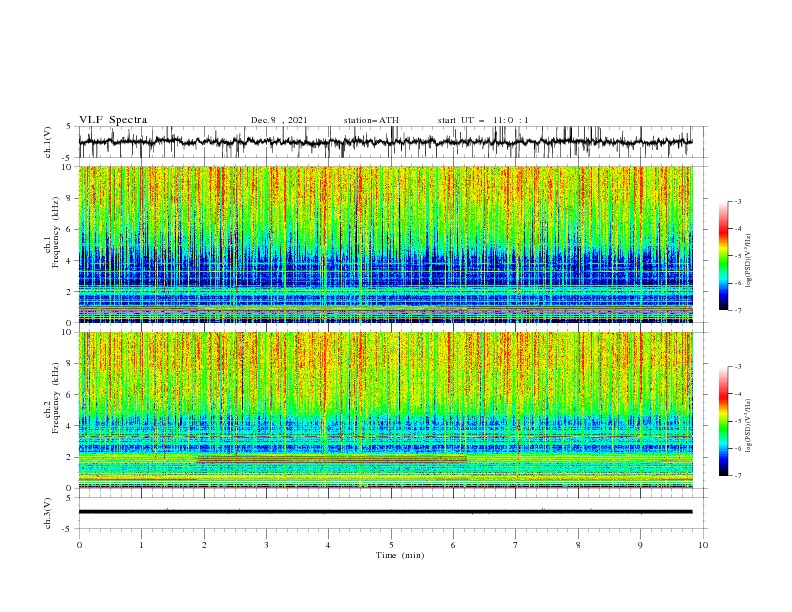The height and width of the screenshot is (612, 792).
Task: Click the "2" frequency tick of ch.2 spectrogram
Action: 70,457
